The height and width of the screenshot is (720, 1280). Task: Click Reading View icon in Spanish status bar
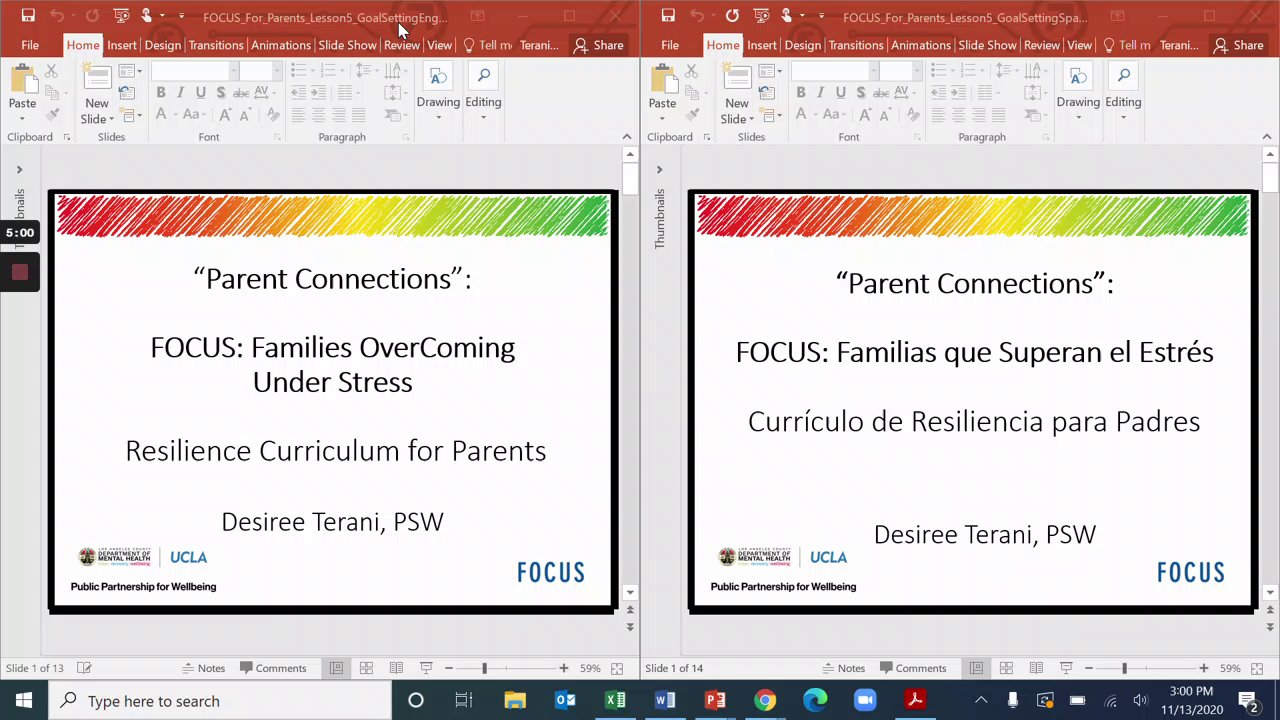pos(1036,668)
